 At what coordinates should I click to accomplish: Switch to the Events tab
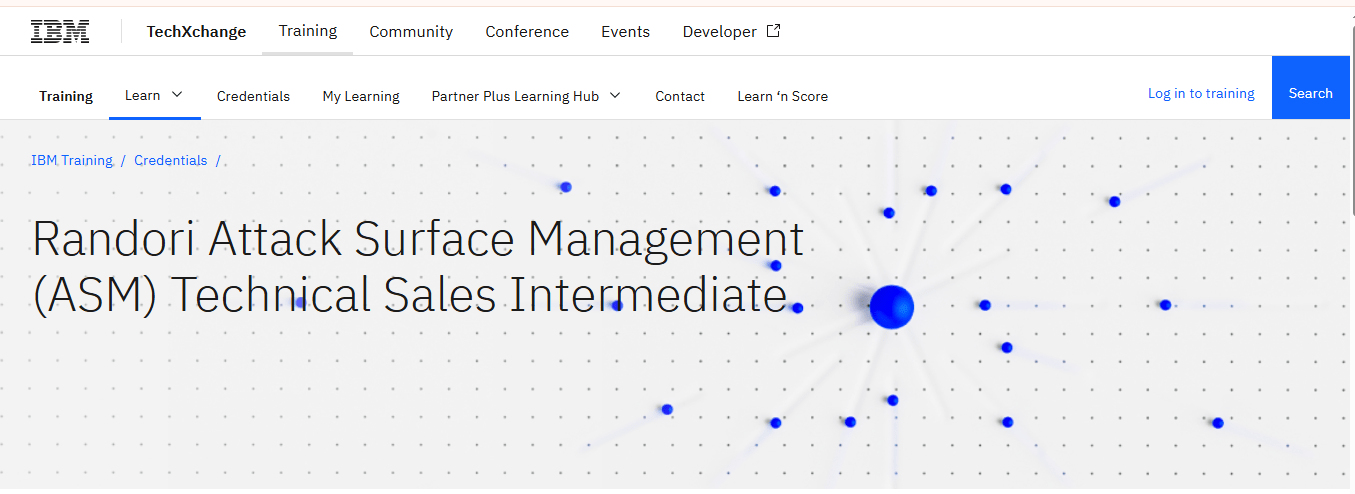[x=625, y=32]
